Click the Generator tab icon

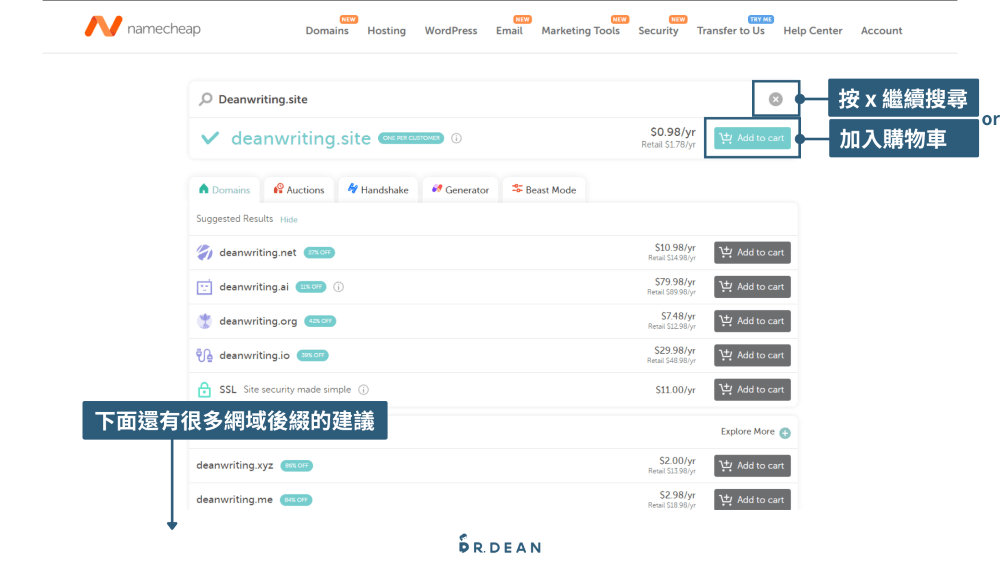pos(437,188)
